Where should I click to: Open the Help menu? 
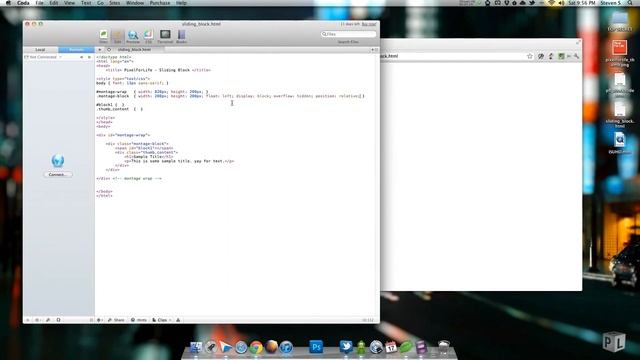click(181, 3)
